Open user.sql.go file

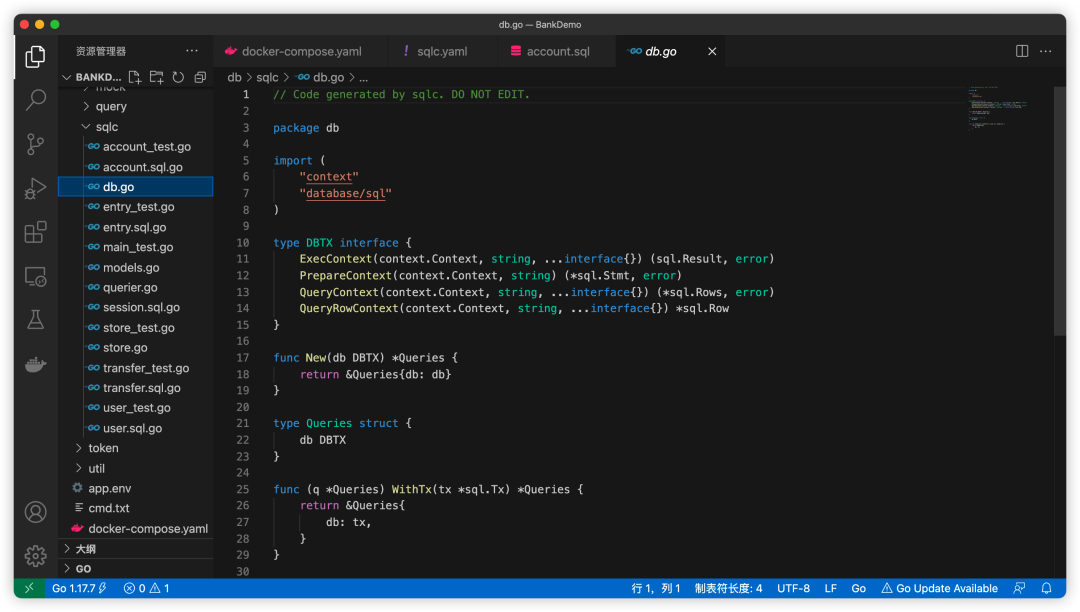click(x=136, y=428)
